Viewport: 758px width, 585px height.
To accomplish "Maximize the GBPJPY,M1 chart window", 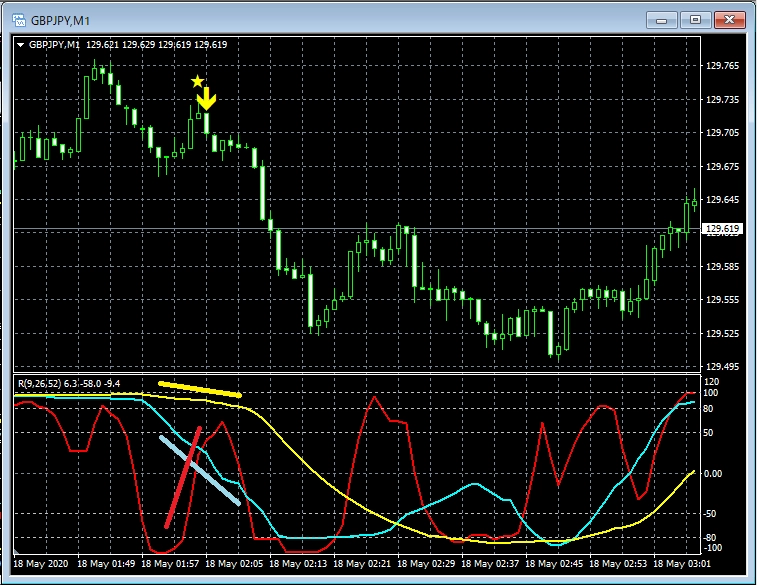I will pos(696,18).
